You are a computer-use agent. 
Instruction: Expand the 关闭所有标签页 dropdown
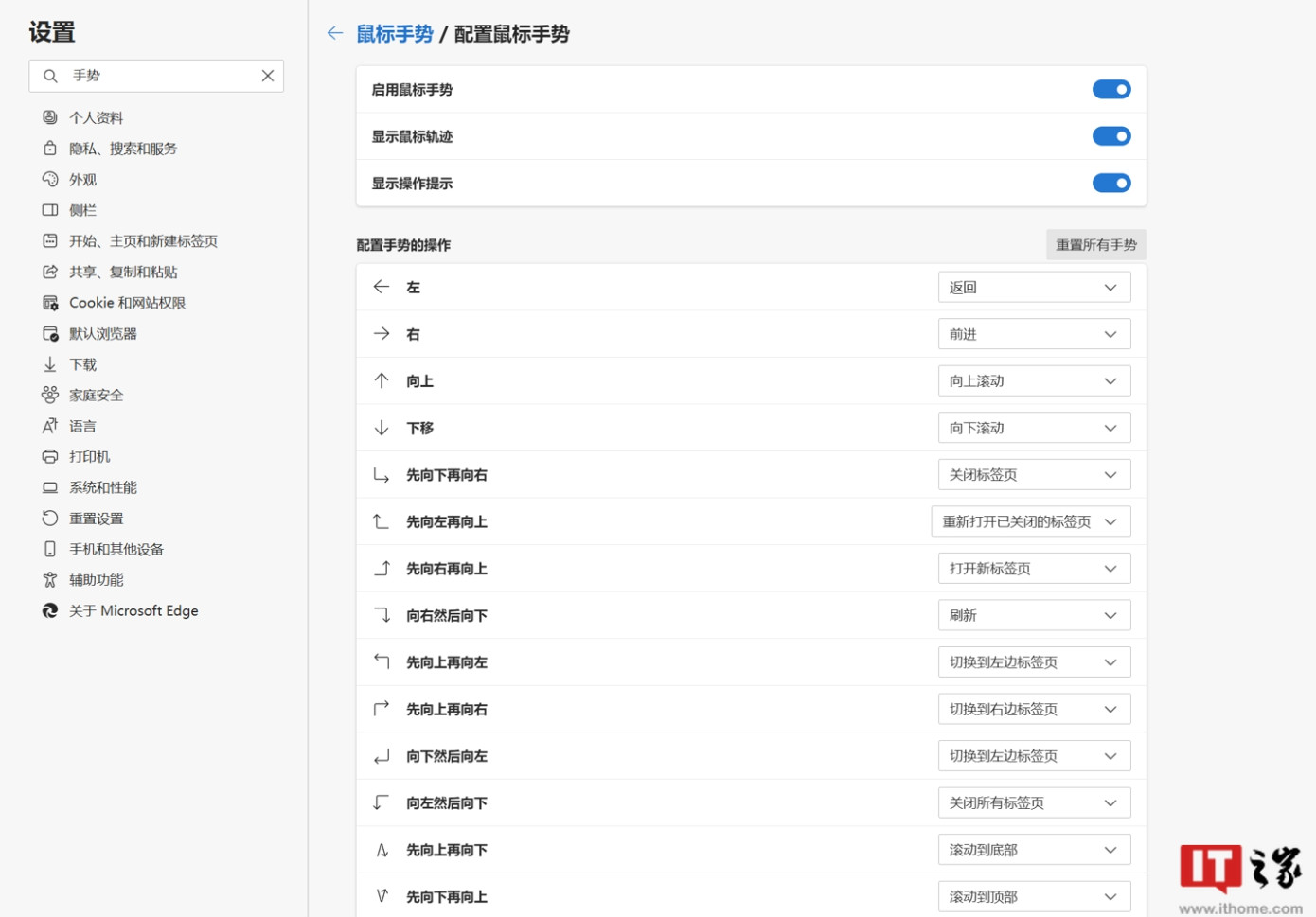1034,803
